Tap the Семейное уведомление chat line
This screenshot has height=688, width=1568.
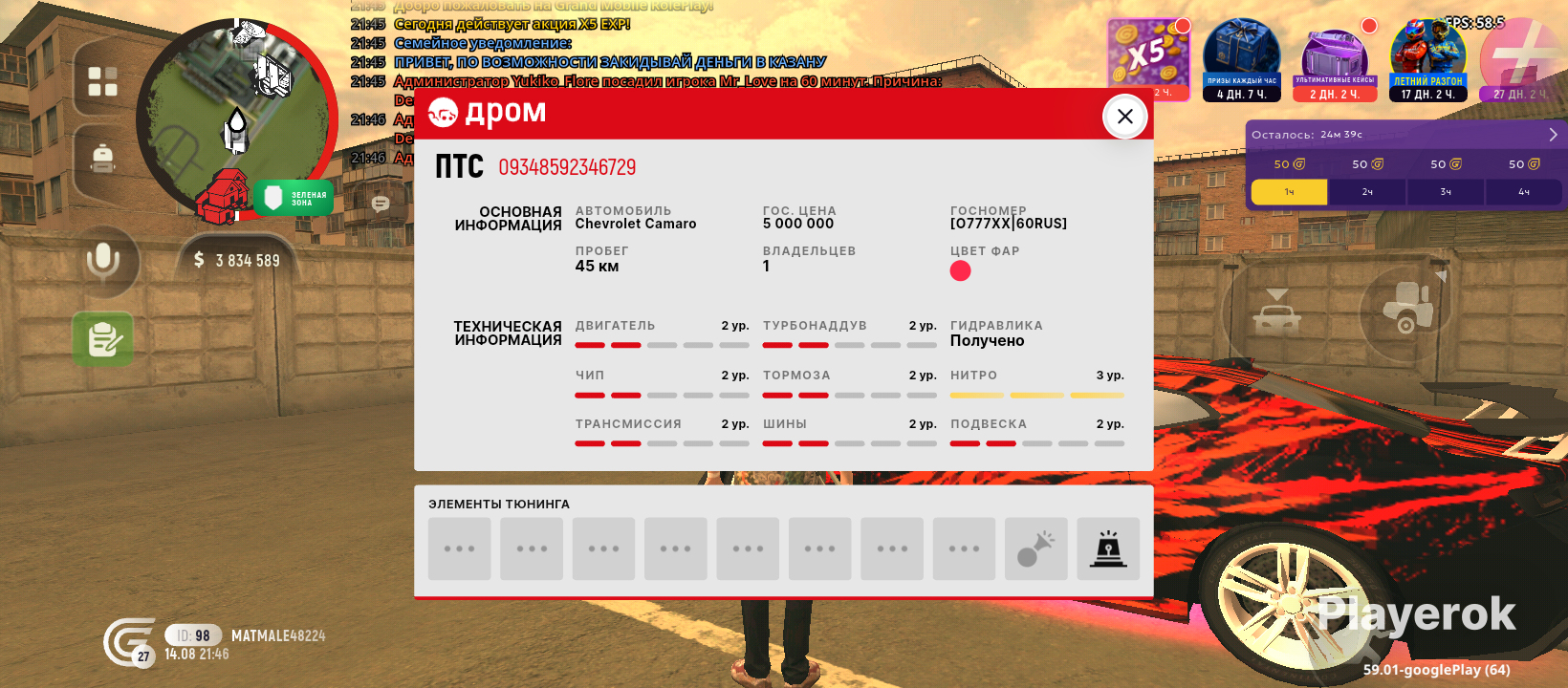click(483, 43)
